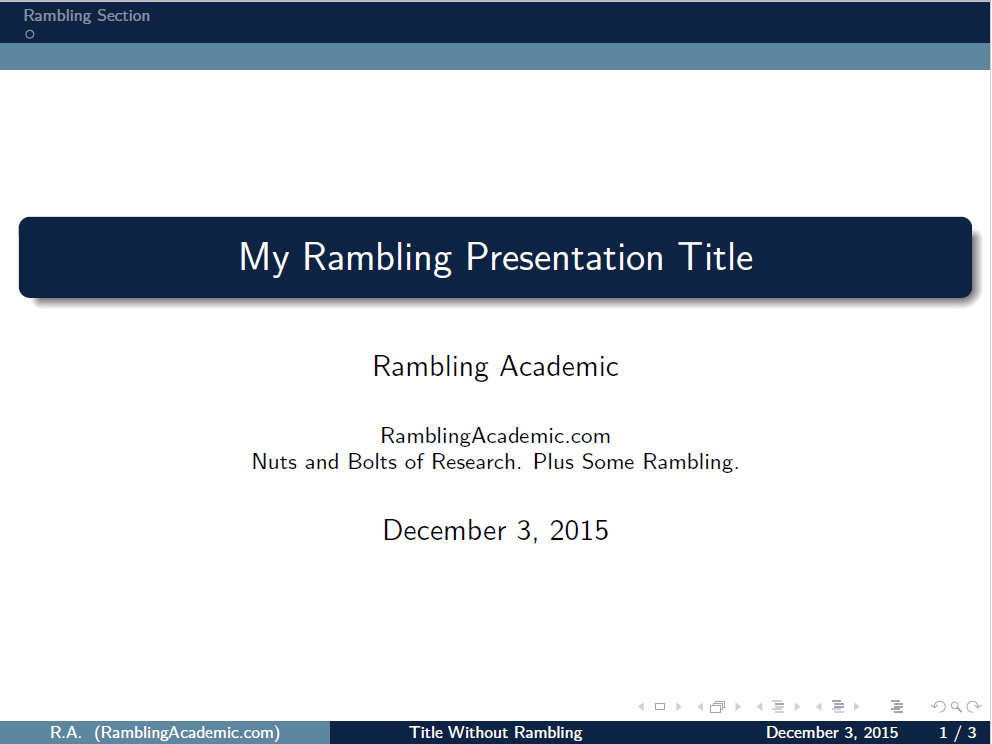
Task: Click the frame indicator circle under section title
Action: click(x=29, y=33)
